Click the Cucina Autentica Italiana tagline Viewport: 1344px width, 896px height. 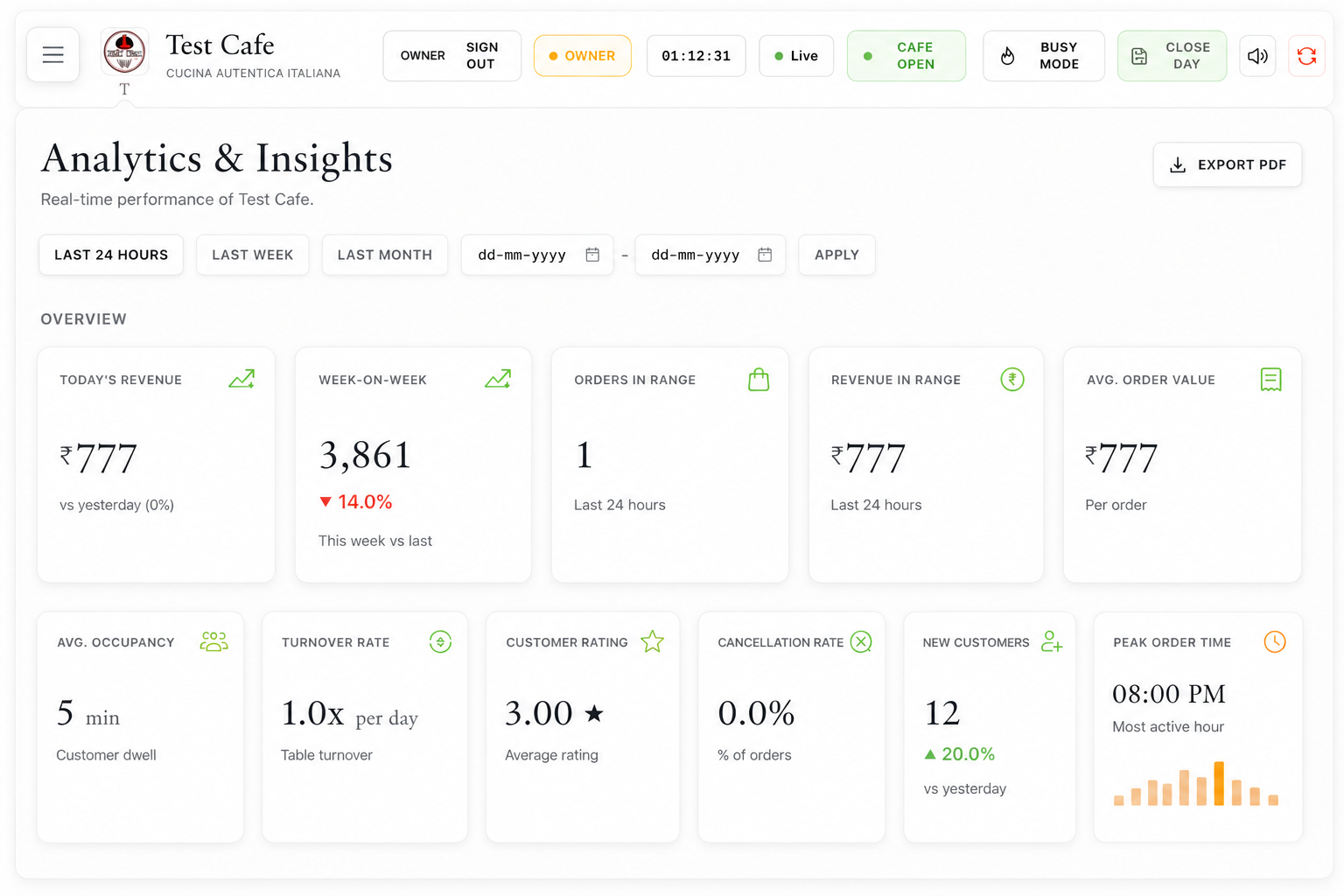click(x=253, y=73)
